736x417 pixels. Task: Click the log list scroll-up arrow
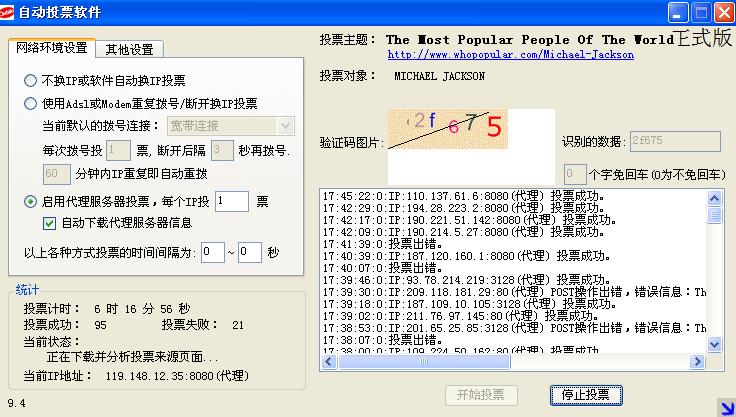tap(715, 196)
